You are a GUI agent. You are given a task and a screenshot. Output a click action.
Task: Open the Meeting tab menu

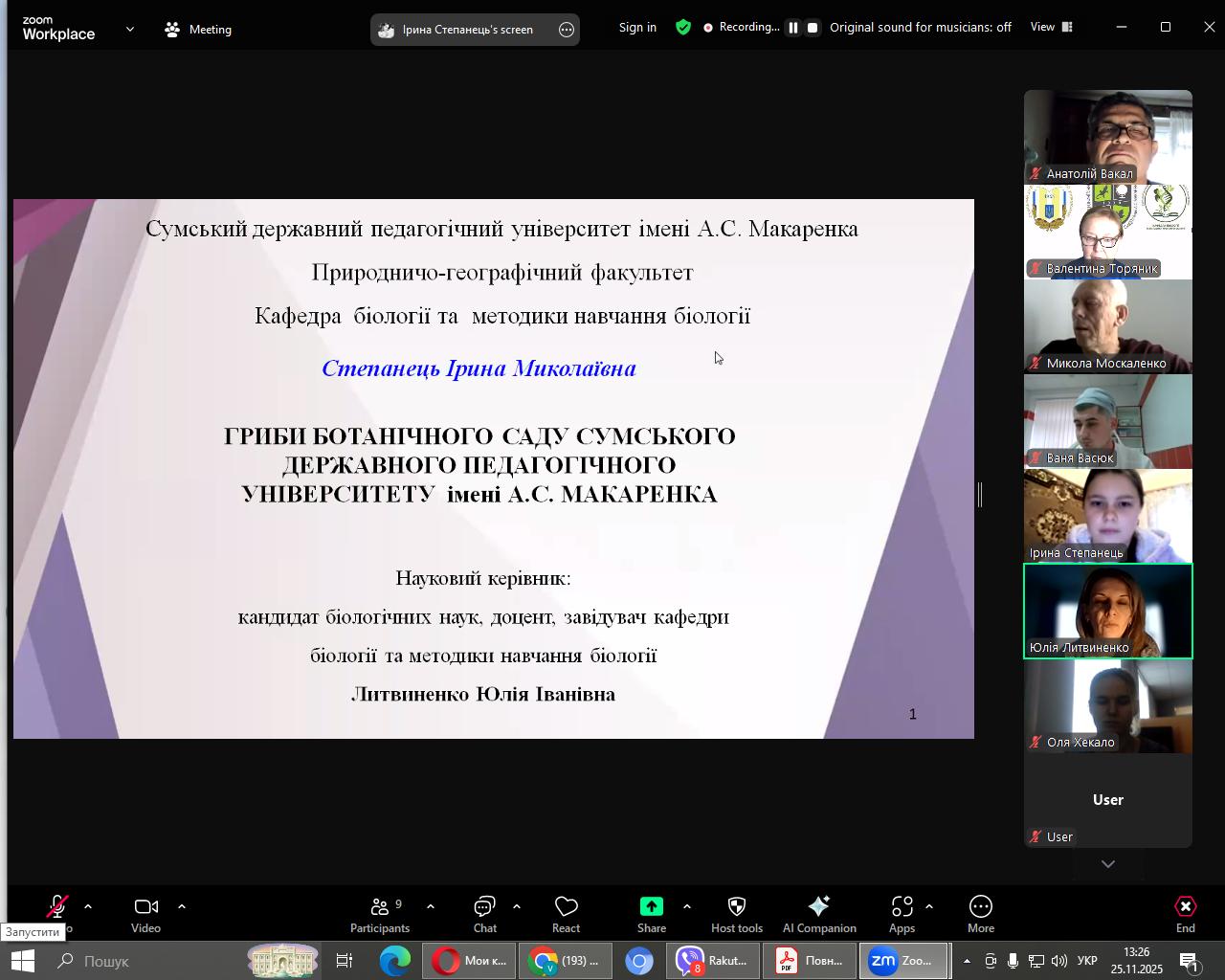(198, 30)
